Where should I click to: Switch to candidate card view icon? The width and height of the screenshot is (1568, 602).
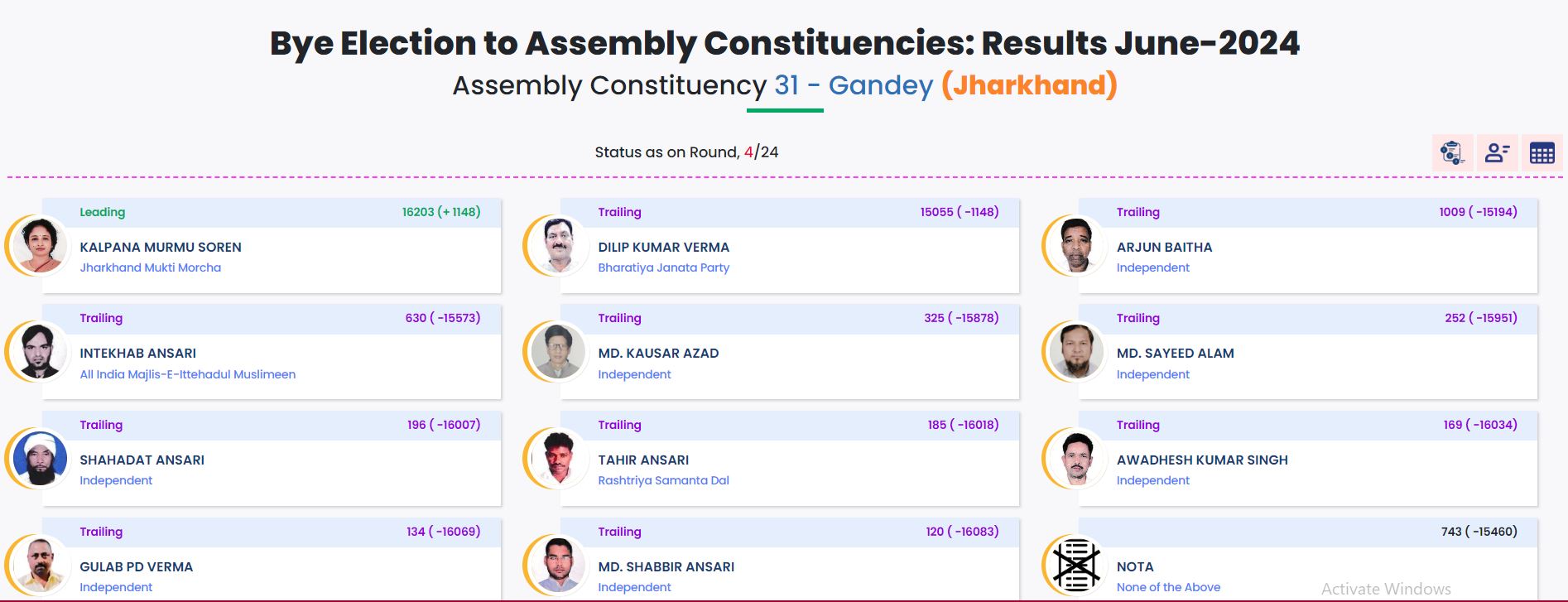point(1497,153)
